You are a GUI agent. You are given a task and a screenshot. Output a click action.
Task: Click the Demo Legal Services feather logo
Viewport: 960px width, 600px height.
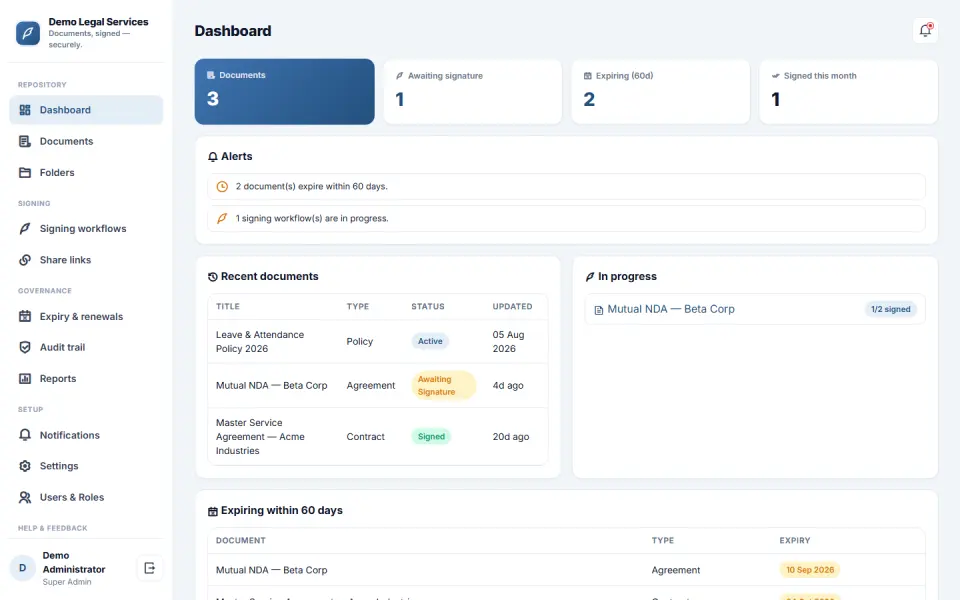click(x=28, y=33)
